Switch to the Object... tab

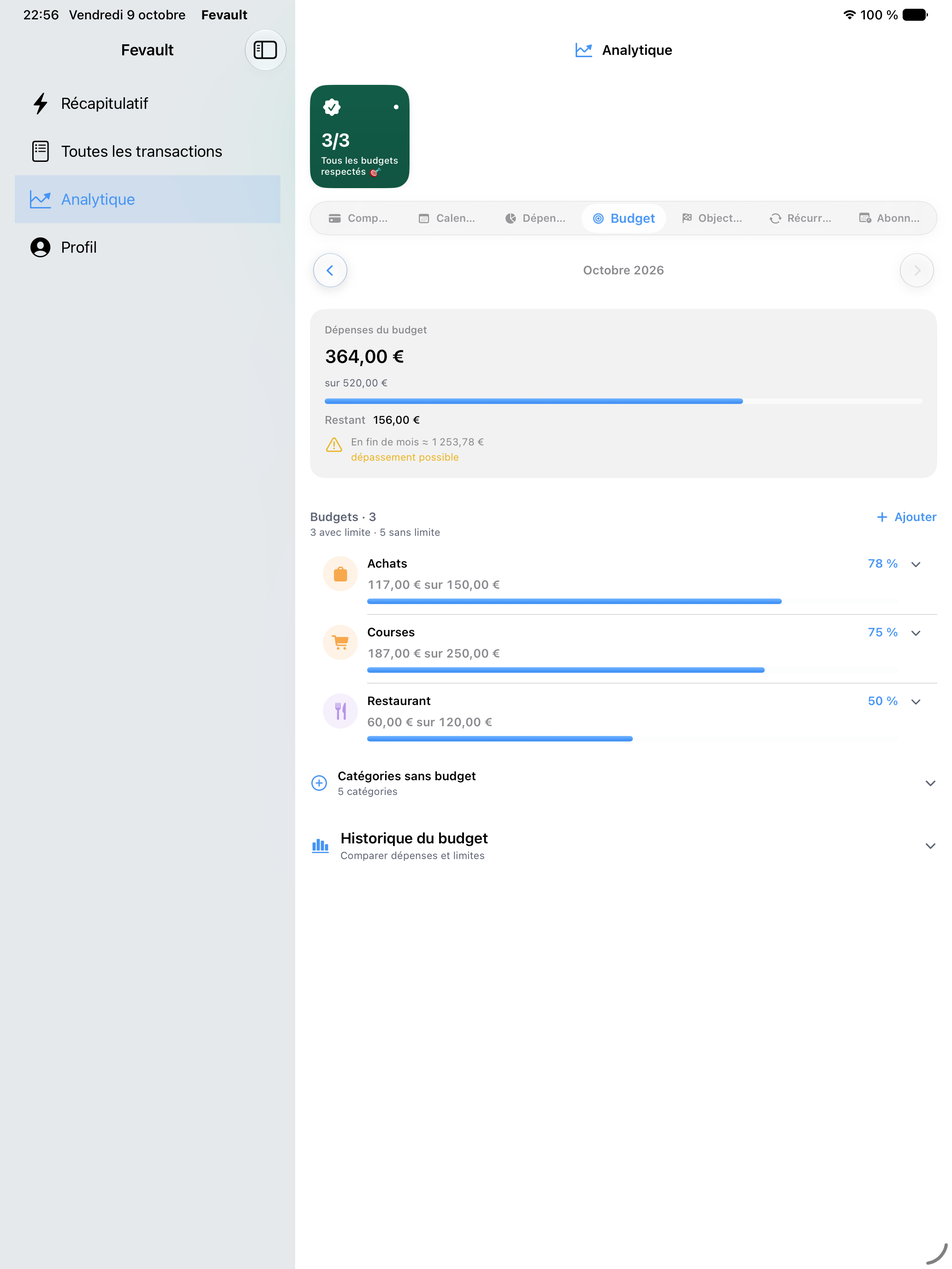pos(712,218)
